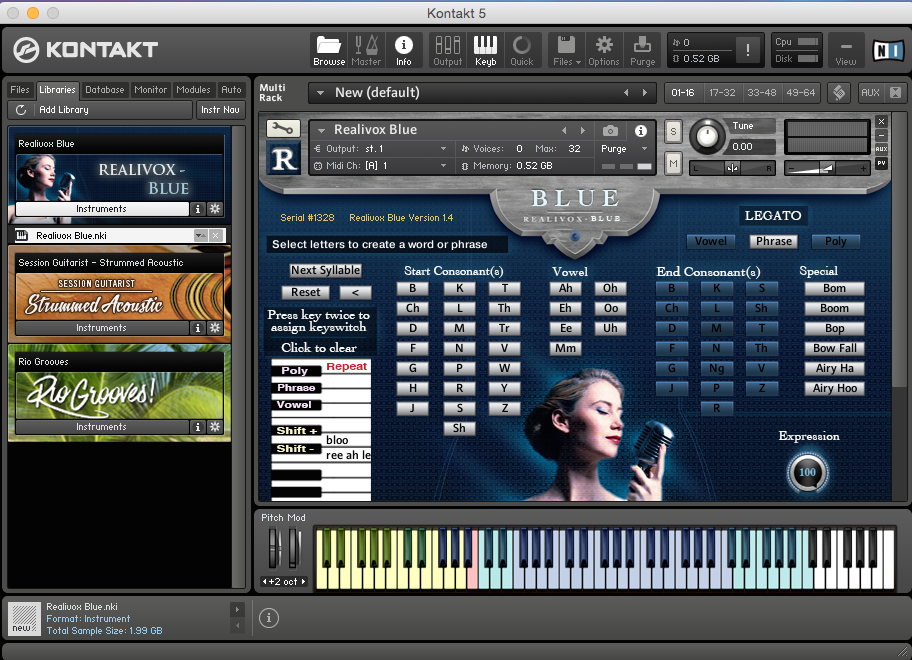Switch to the Modules tab
The width and height of the screenshot is (912, 660).
pos(193,90)
